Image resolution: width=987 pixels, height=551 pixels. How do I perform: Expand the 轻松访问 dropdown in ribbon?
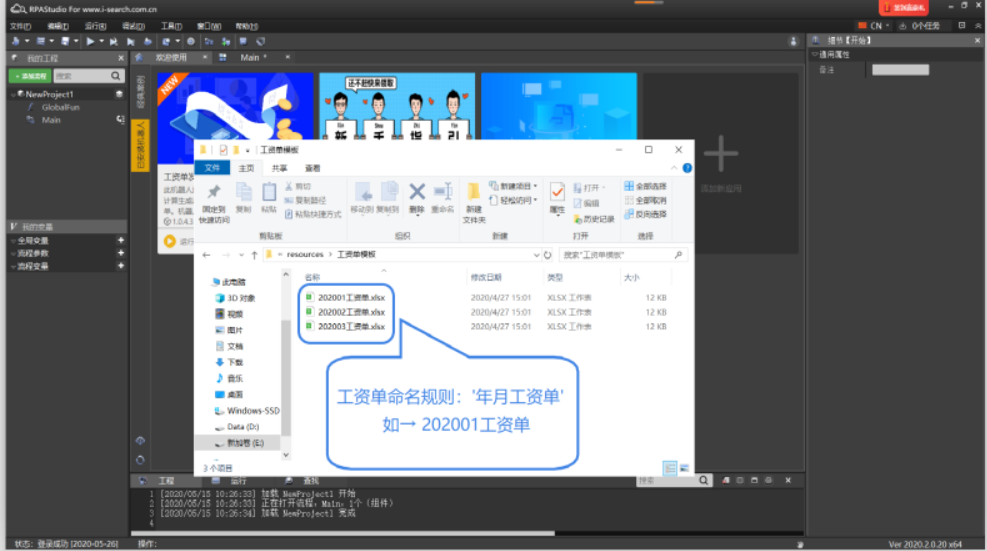tap(535, 200)
